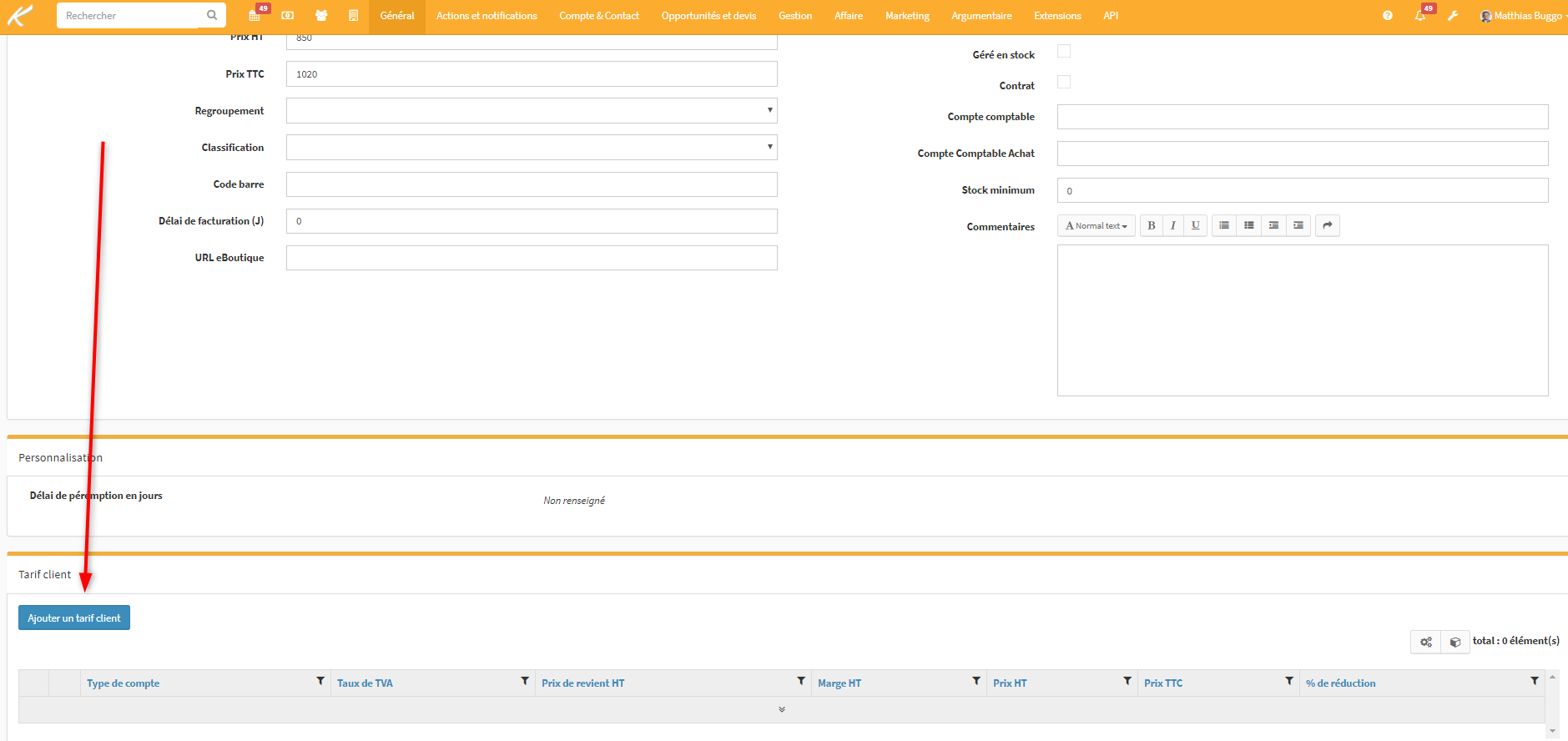The image size is (1568, 741).
Task: Filter the Prix TTC column
Action: [1289, 681]
